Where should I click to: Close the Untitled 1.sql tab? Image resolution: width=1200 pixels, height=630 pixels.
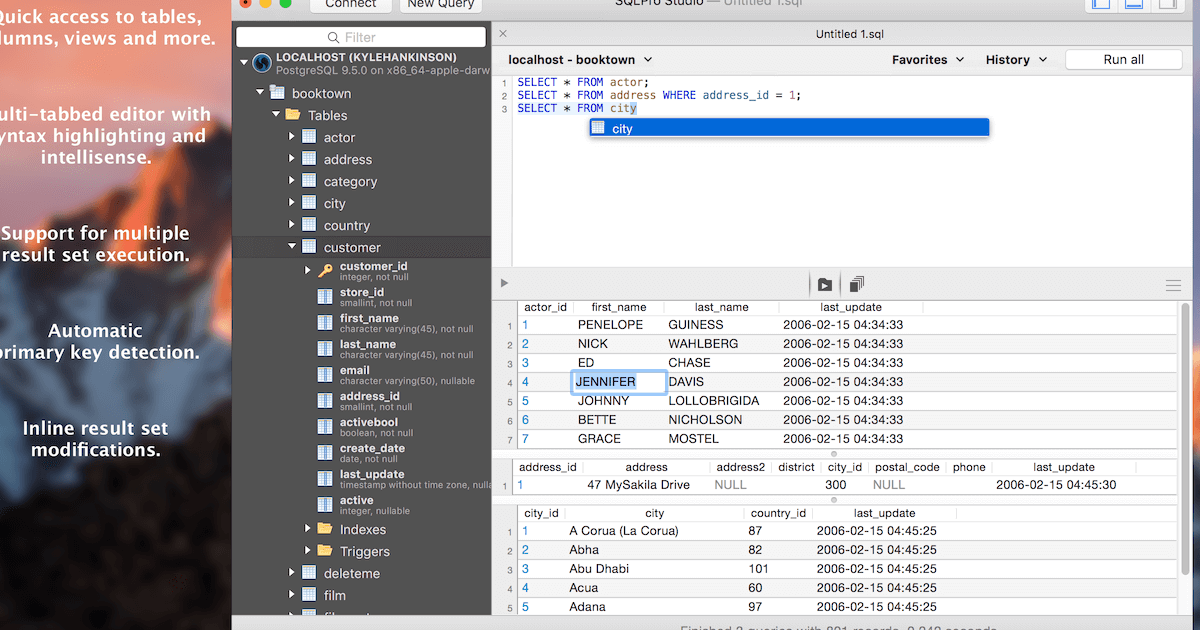[x=503, y=34]
